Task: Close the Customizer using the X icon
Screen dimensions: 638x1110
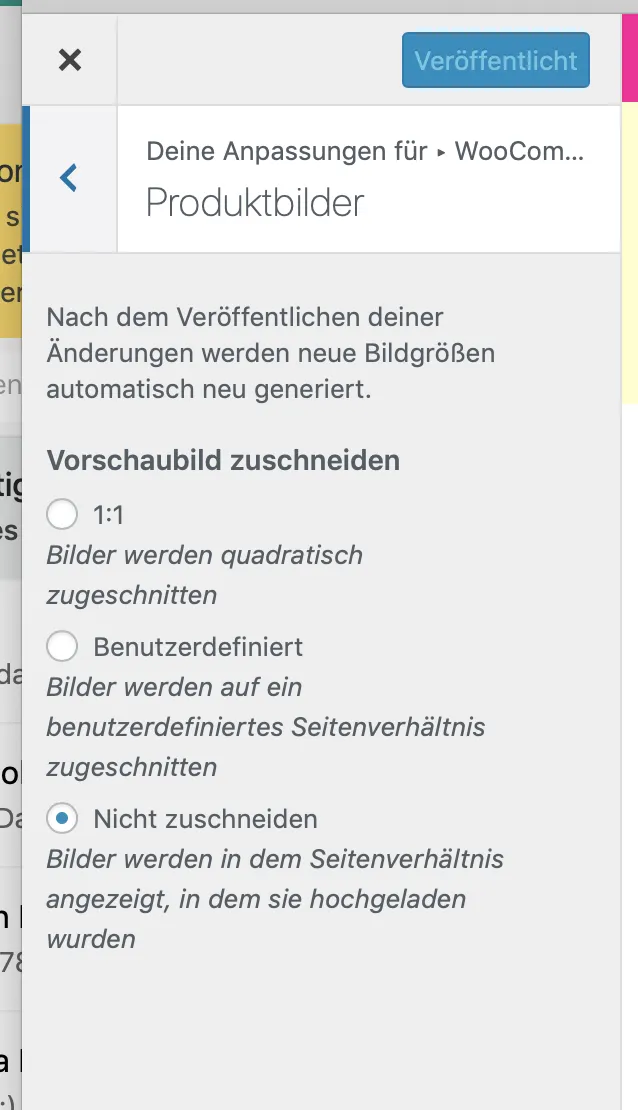Action: coord(69,60)
